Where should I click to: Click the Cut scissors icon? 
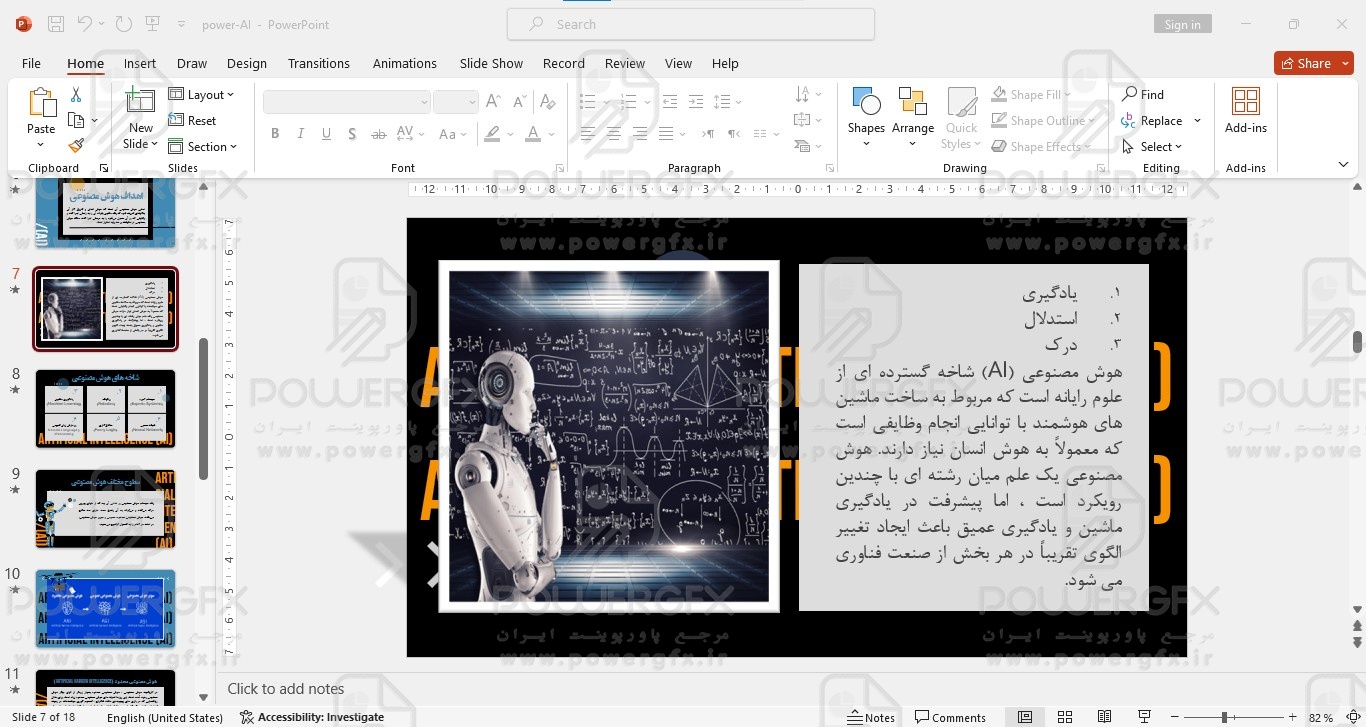(76, 95)
